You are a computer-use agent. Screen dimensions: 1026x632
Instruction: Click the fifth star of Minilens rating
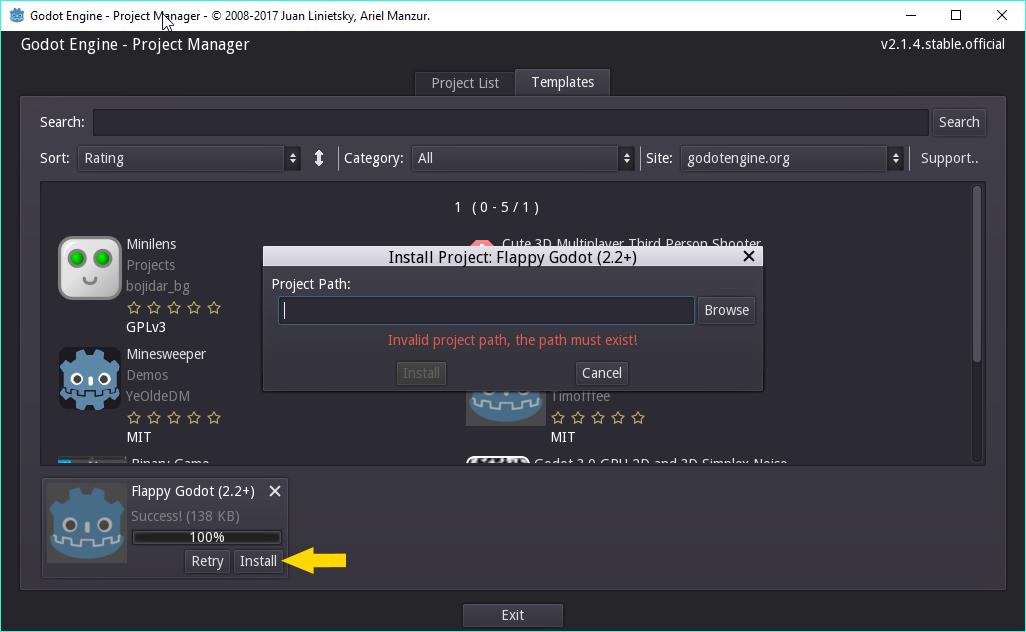click(x=214, y=307)
